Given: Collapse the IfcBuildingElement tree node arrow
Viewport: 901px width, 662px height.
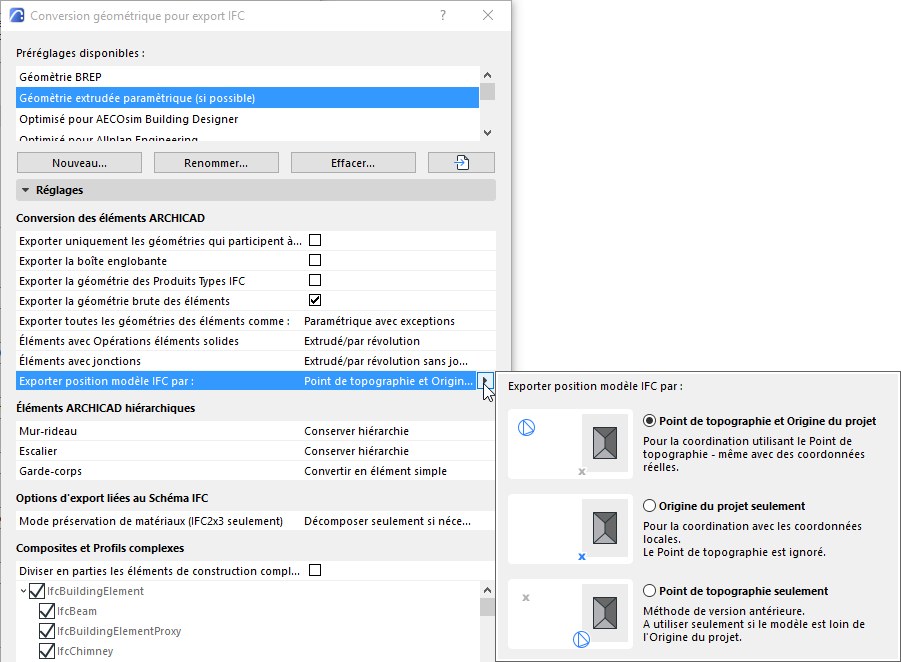Looking at the screenshot, I should coord(23,591).
